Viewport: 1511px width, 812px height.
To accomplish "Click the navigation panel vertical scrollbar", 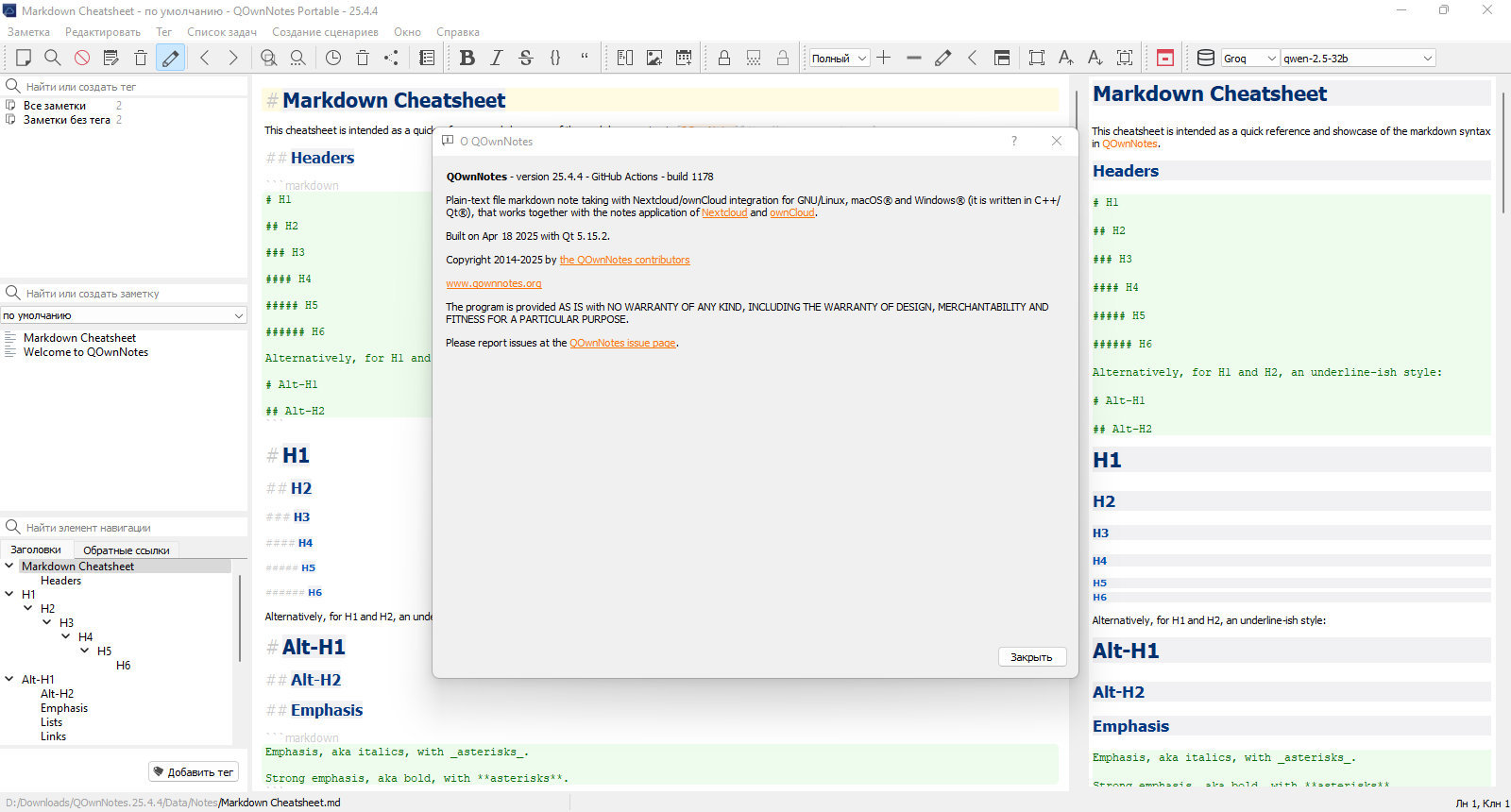I will point(240,618).
